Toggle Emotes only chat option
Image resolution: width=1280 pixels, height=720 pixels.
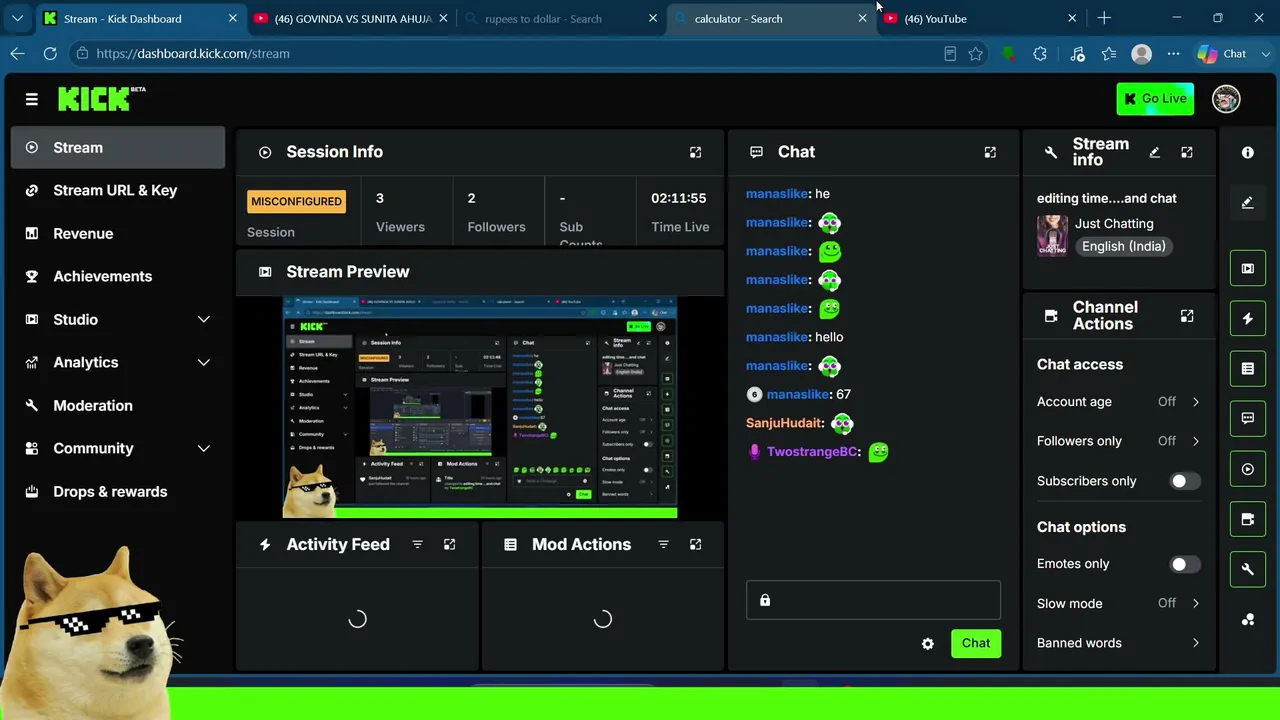pos(1185,564)
